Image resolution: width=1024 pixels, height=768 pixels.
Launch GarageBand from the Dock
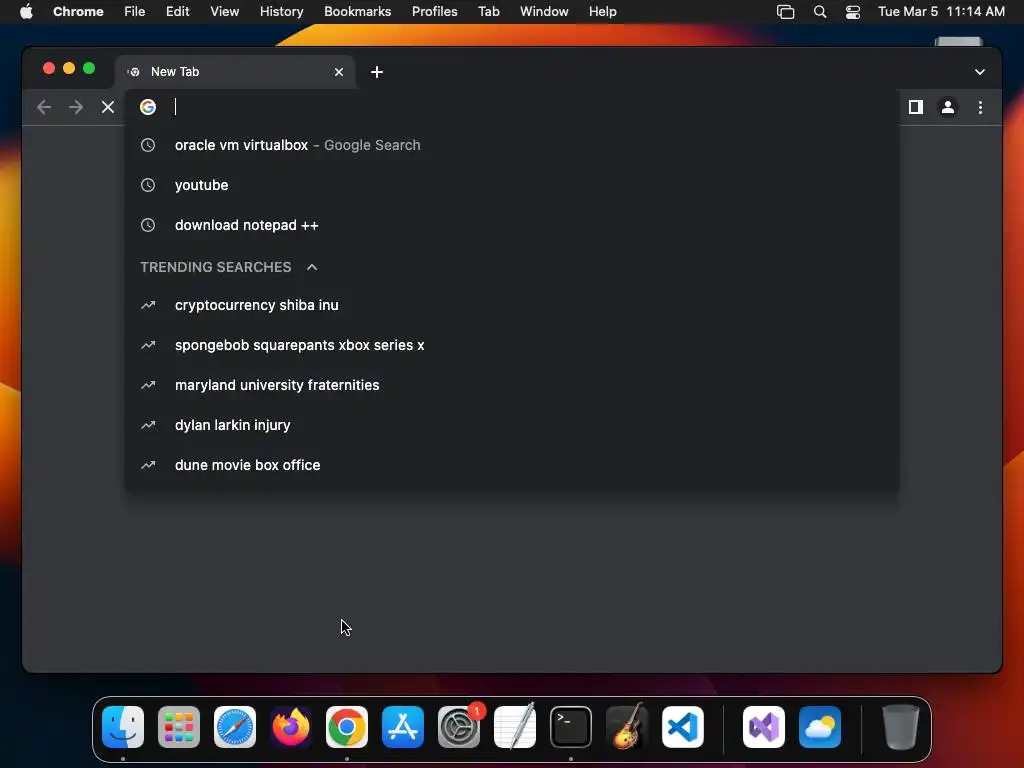(627, 727)
